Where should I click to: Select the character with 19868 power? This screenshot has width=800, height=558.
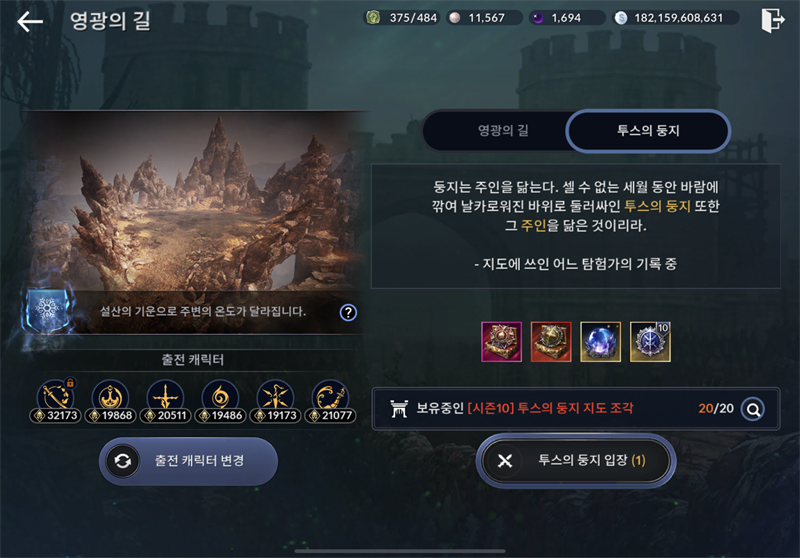[x=110, y=402]
